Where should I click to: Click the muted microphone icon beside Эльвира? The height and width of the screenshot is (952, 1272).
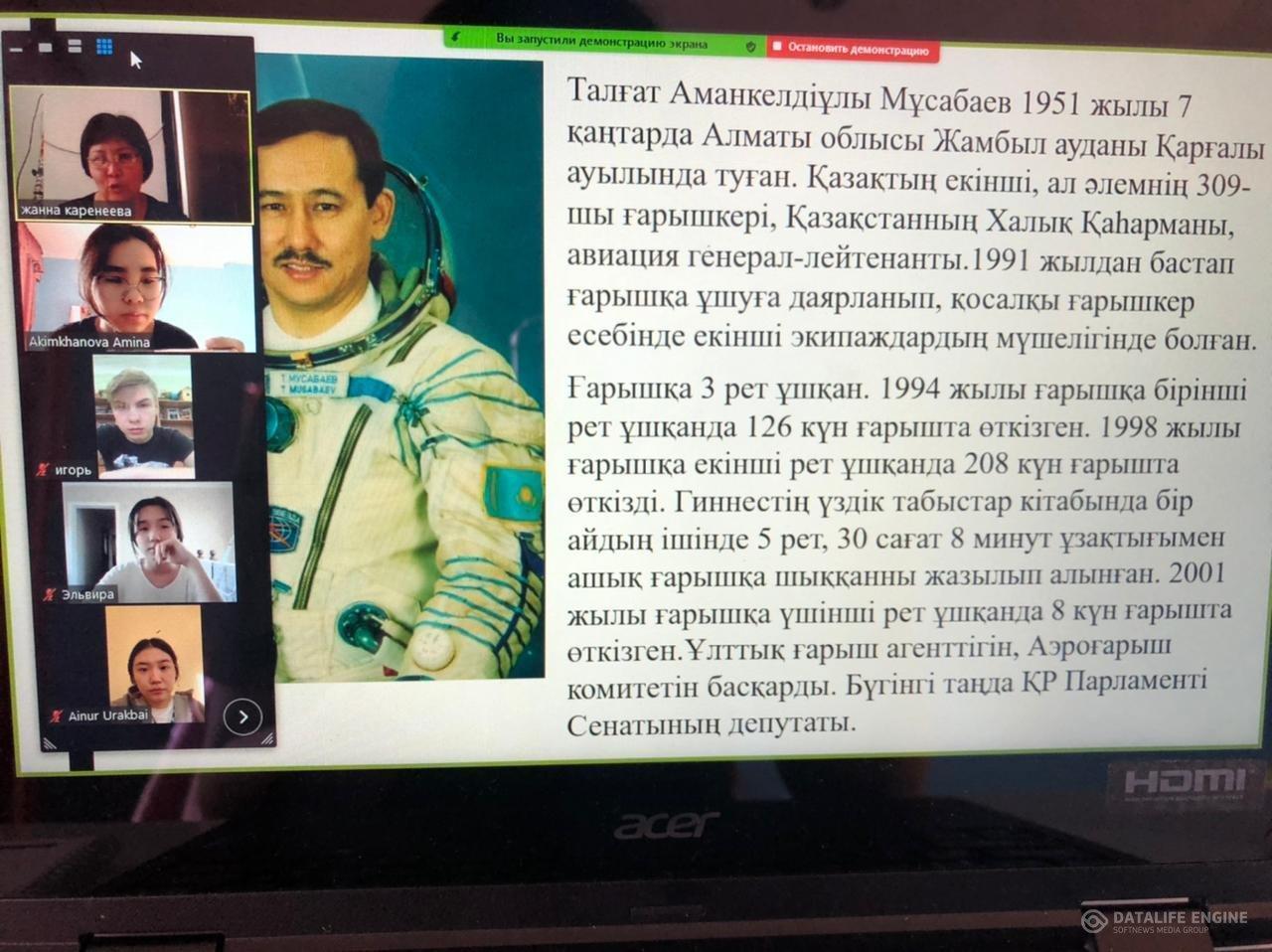pyautogui.click(x=50, y=594)
